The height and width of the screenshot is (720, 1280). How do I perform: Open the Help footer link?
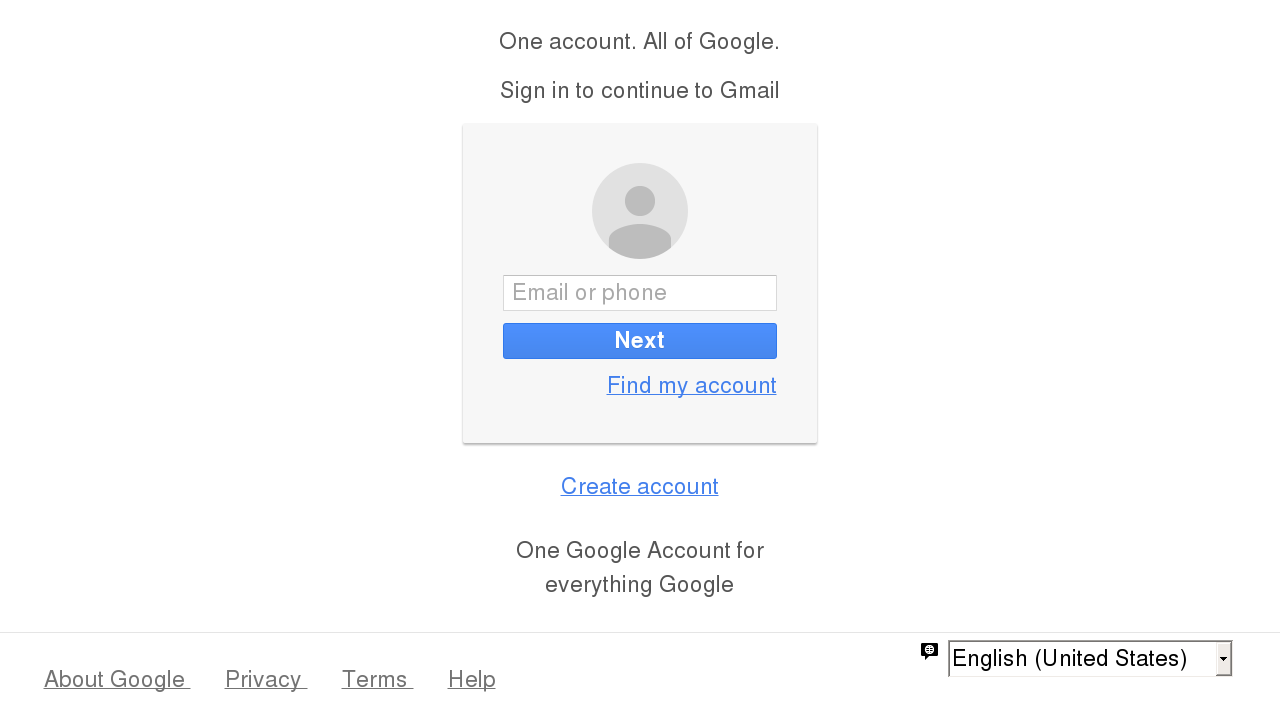click(472, 679)
